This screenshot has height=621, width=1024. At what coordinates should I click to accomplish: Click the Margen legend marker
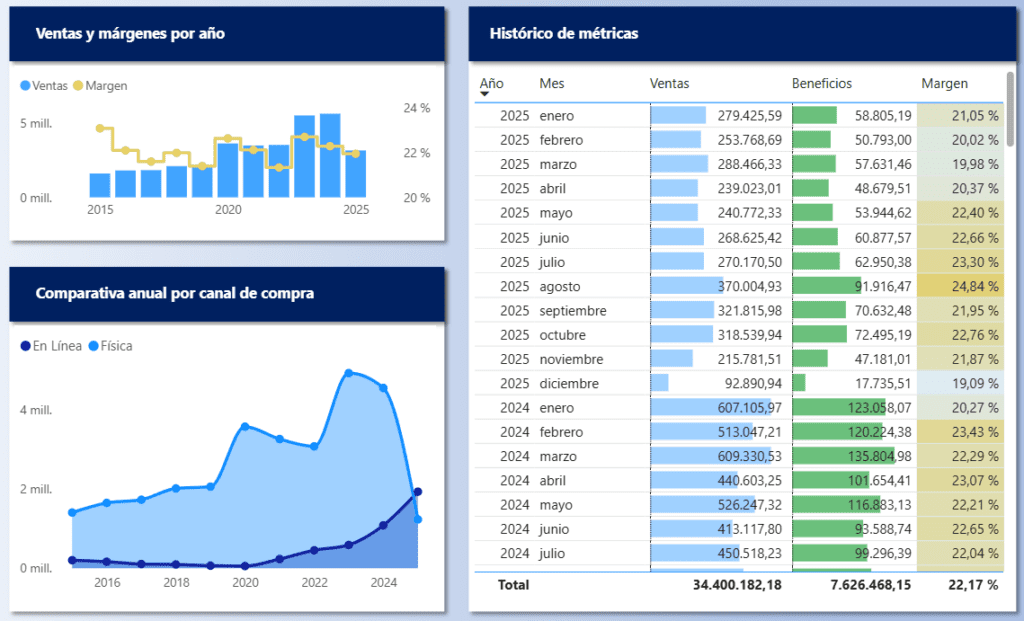pyautogui.click(x=79, y=86)
